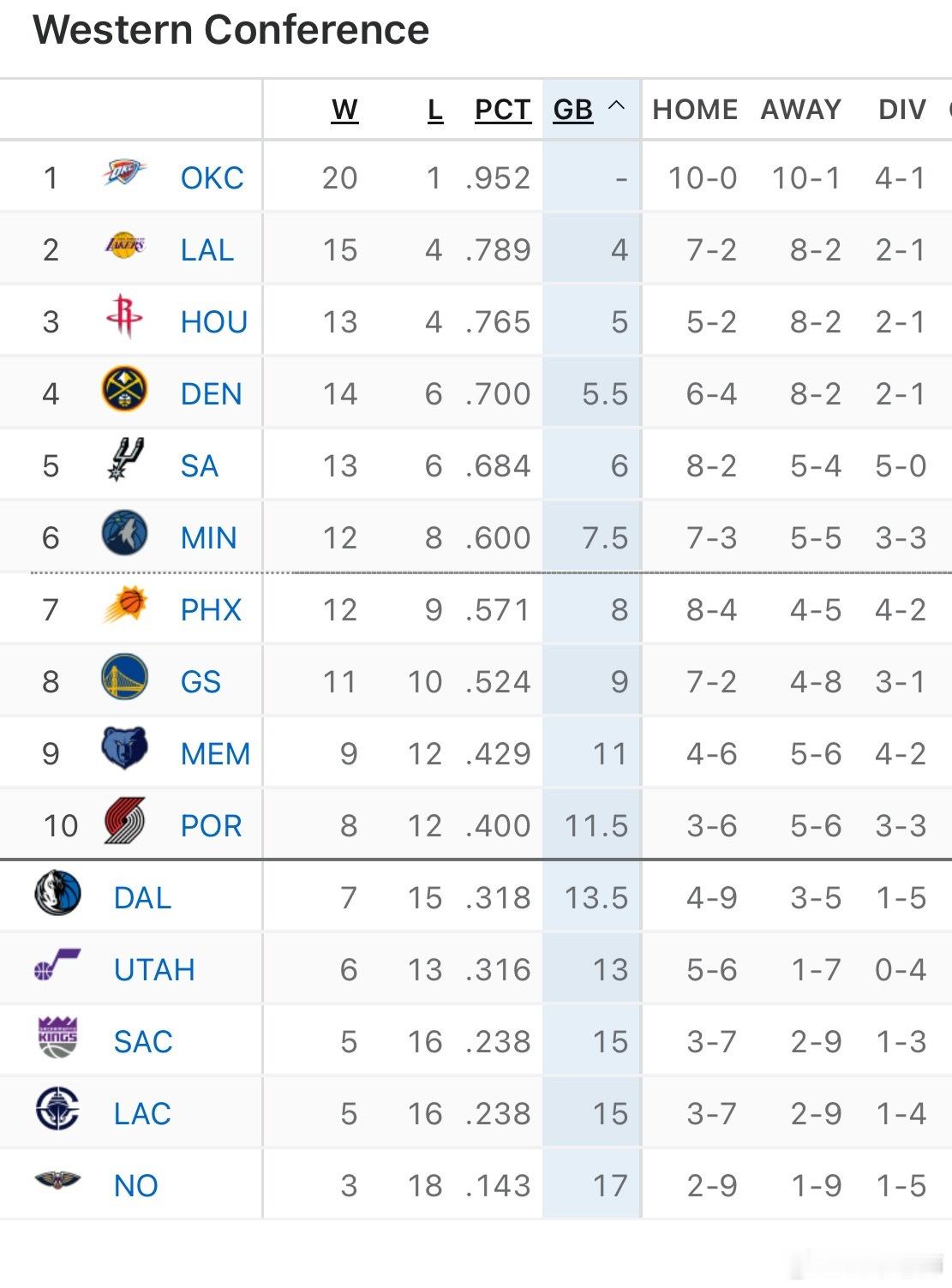The image size is (952, 1288).
Task: Click the DAL Mavericks team link
Action: click(x=143, y=898)
